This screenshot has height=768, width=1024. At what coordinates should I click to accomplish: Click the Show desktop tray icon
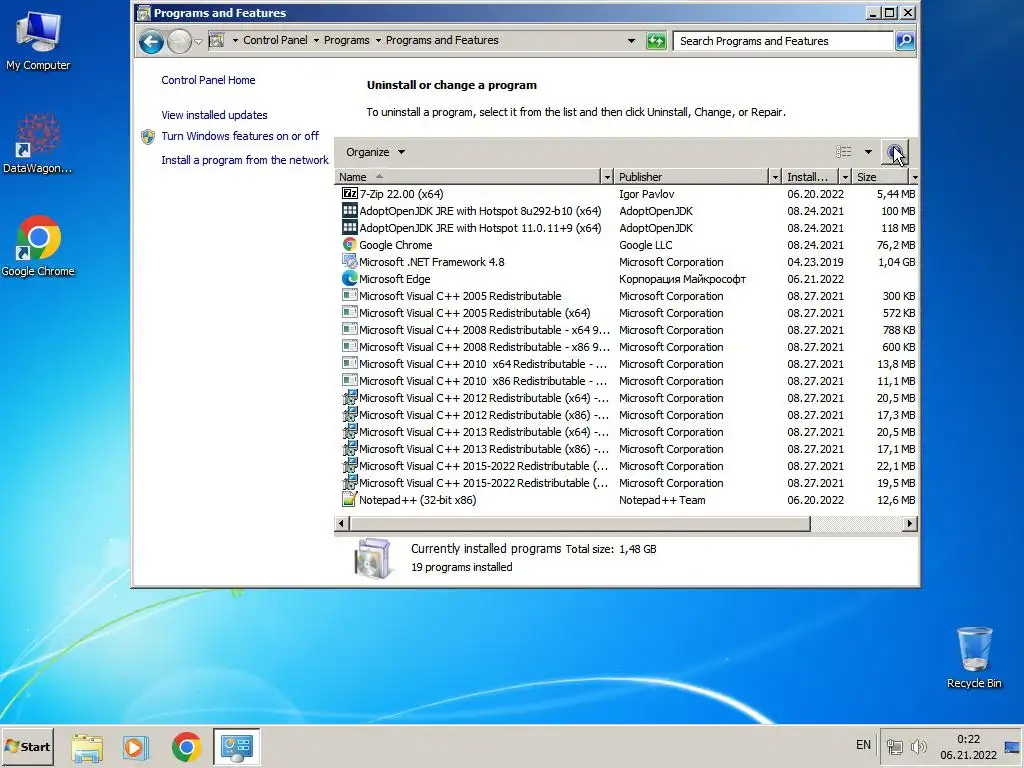coord(1013,747)
